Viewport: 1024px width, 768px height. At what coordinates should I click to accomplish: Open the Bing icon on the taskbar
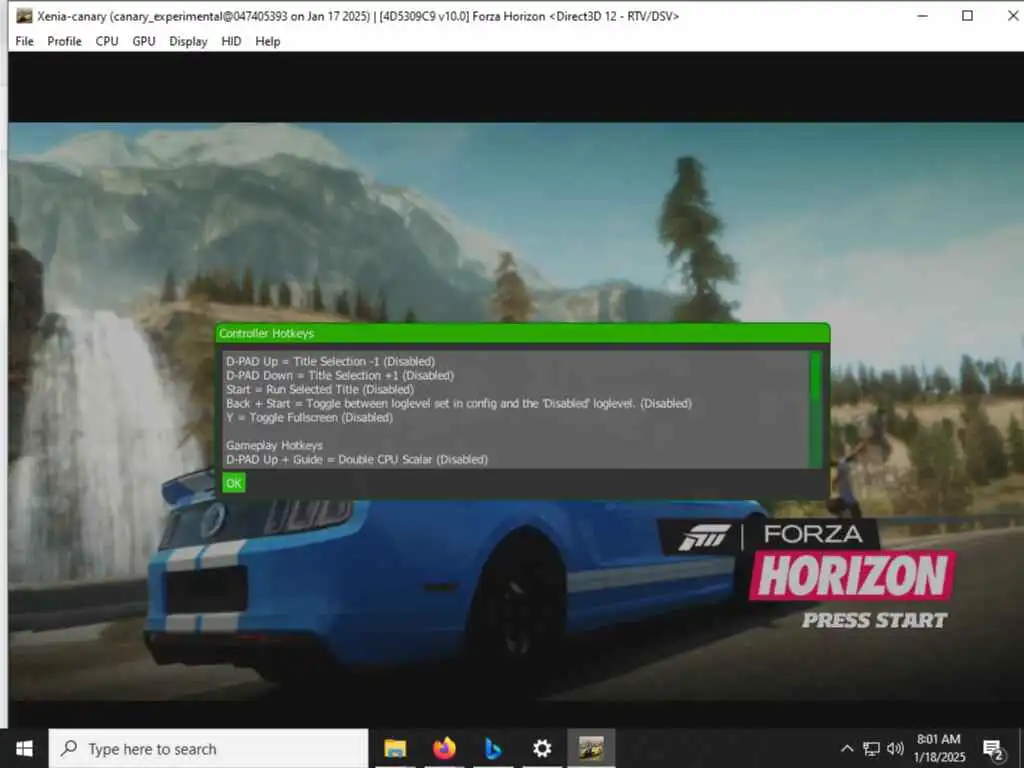(493, 748)
